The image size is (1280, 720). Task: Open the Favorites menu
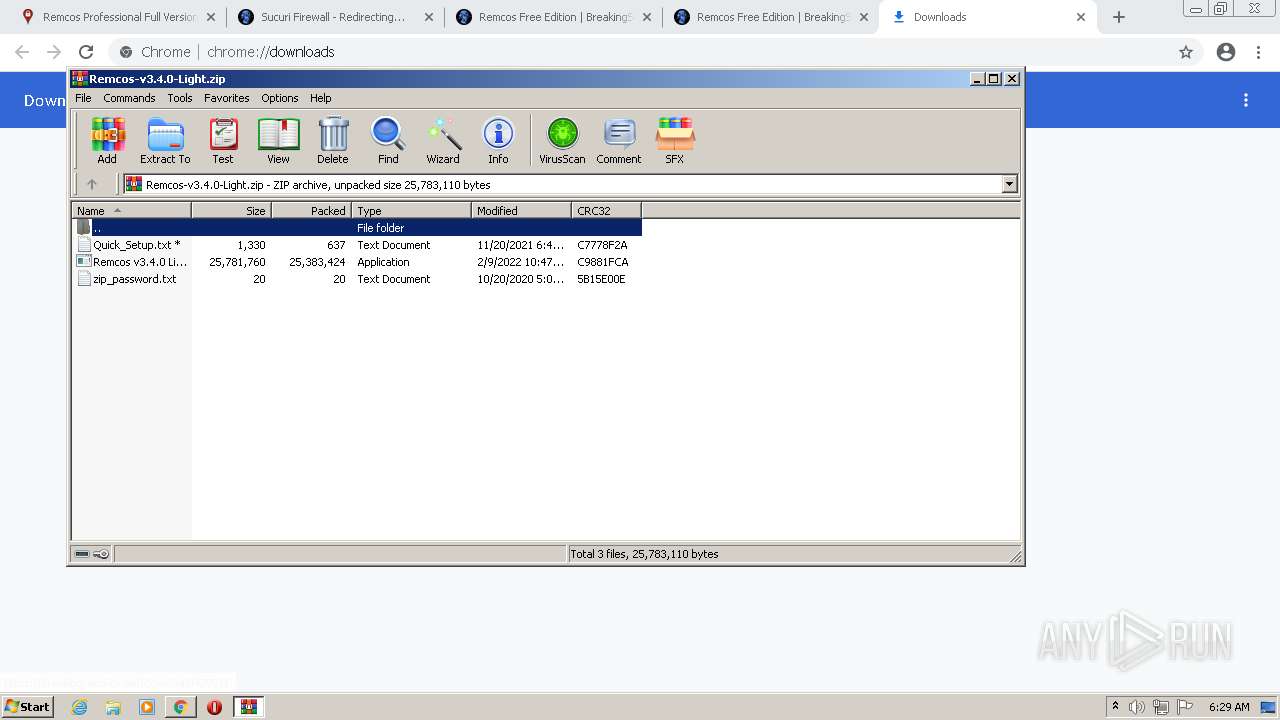tap(227, 98)
